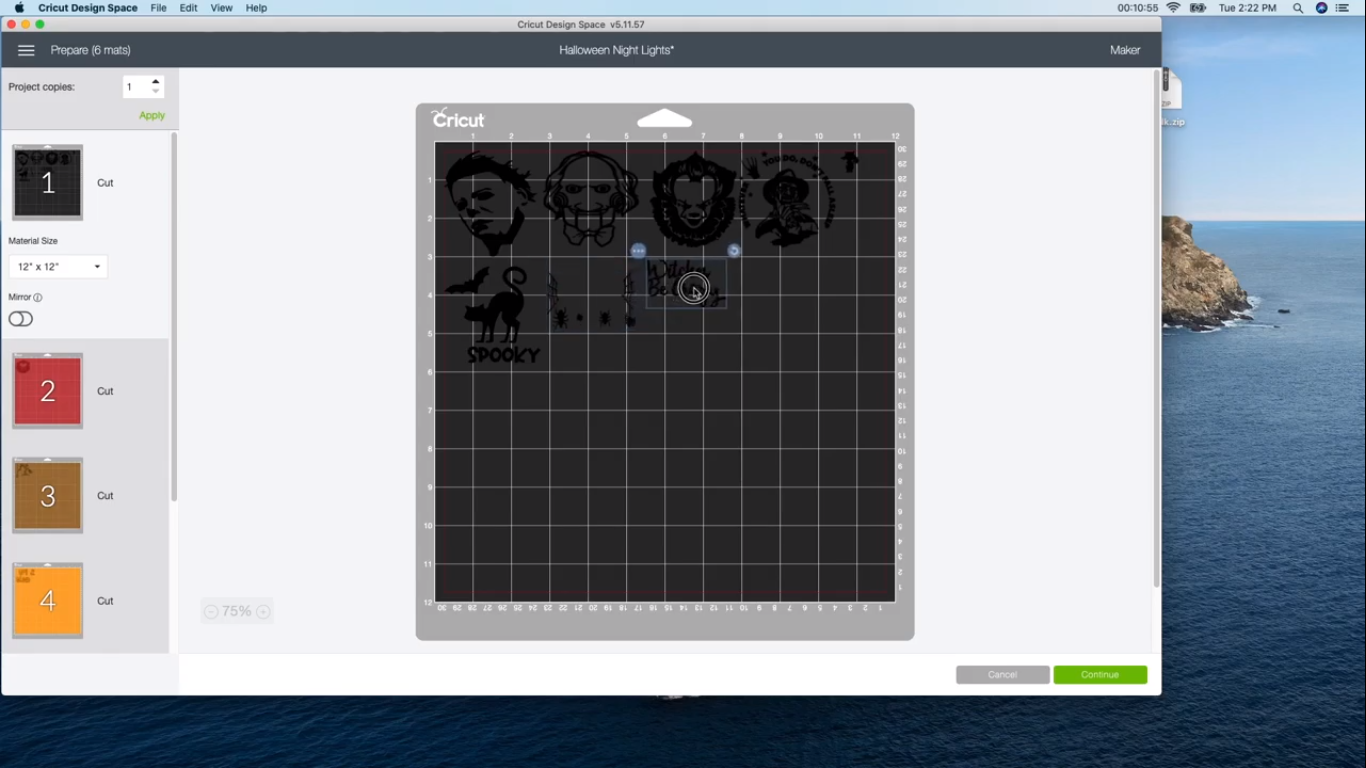Click the Project copies number field
1366x768 pixels.
click(136, 87)
